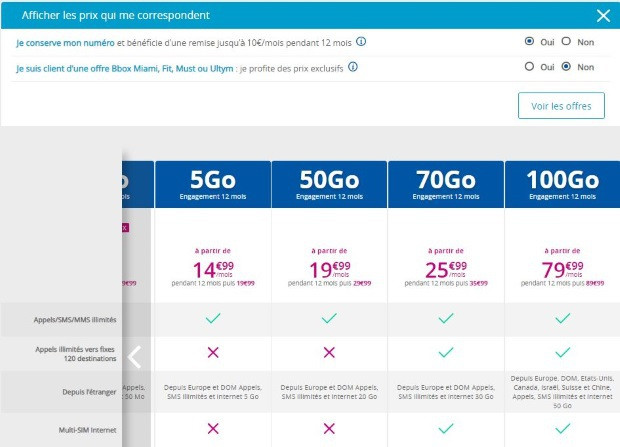
Task: Select Non for keeping my number
Action: click(x=566, y=41)
